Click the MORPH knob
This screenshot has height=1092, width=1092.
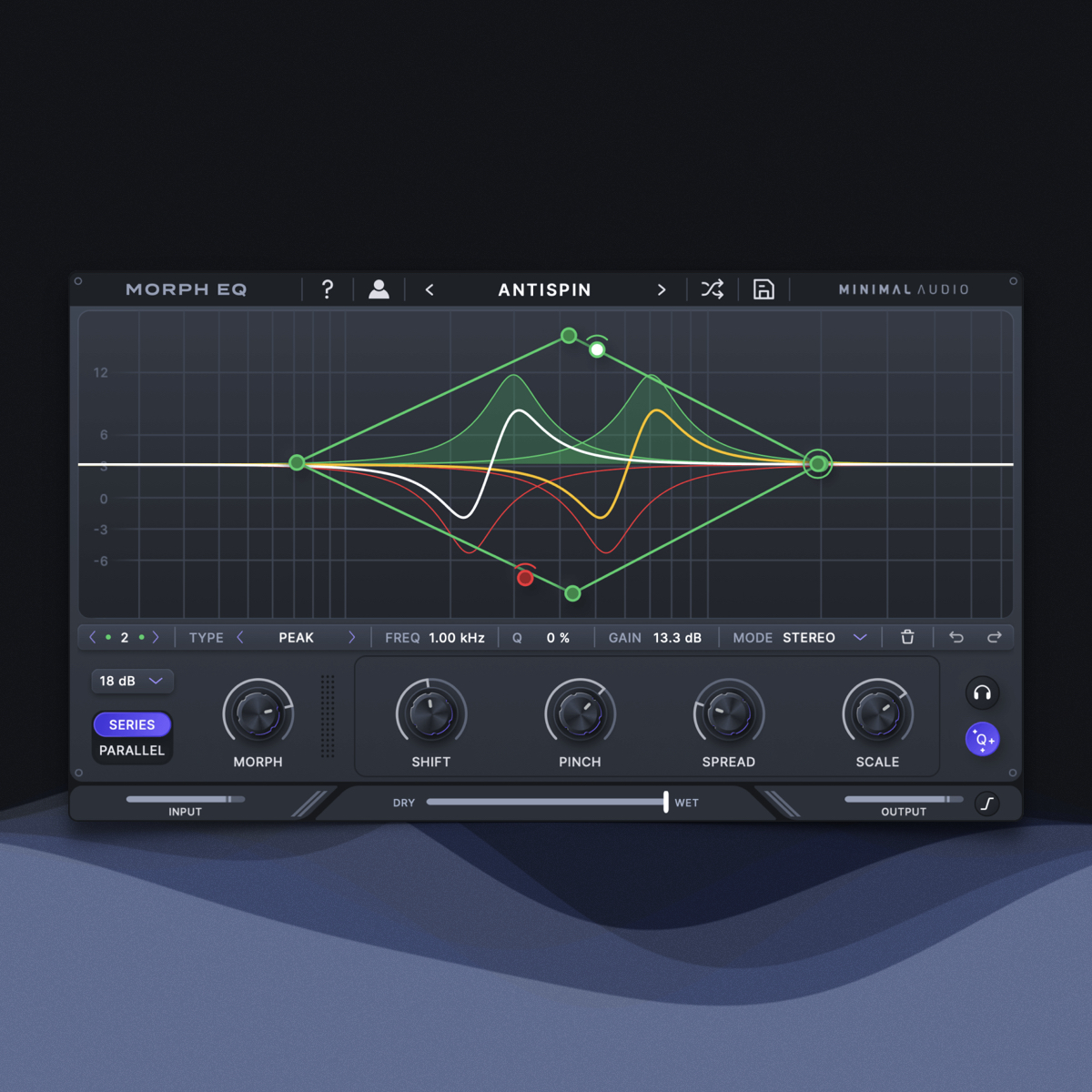click(x=258, y=713)
